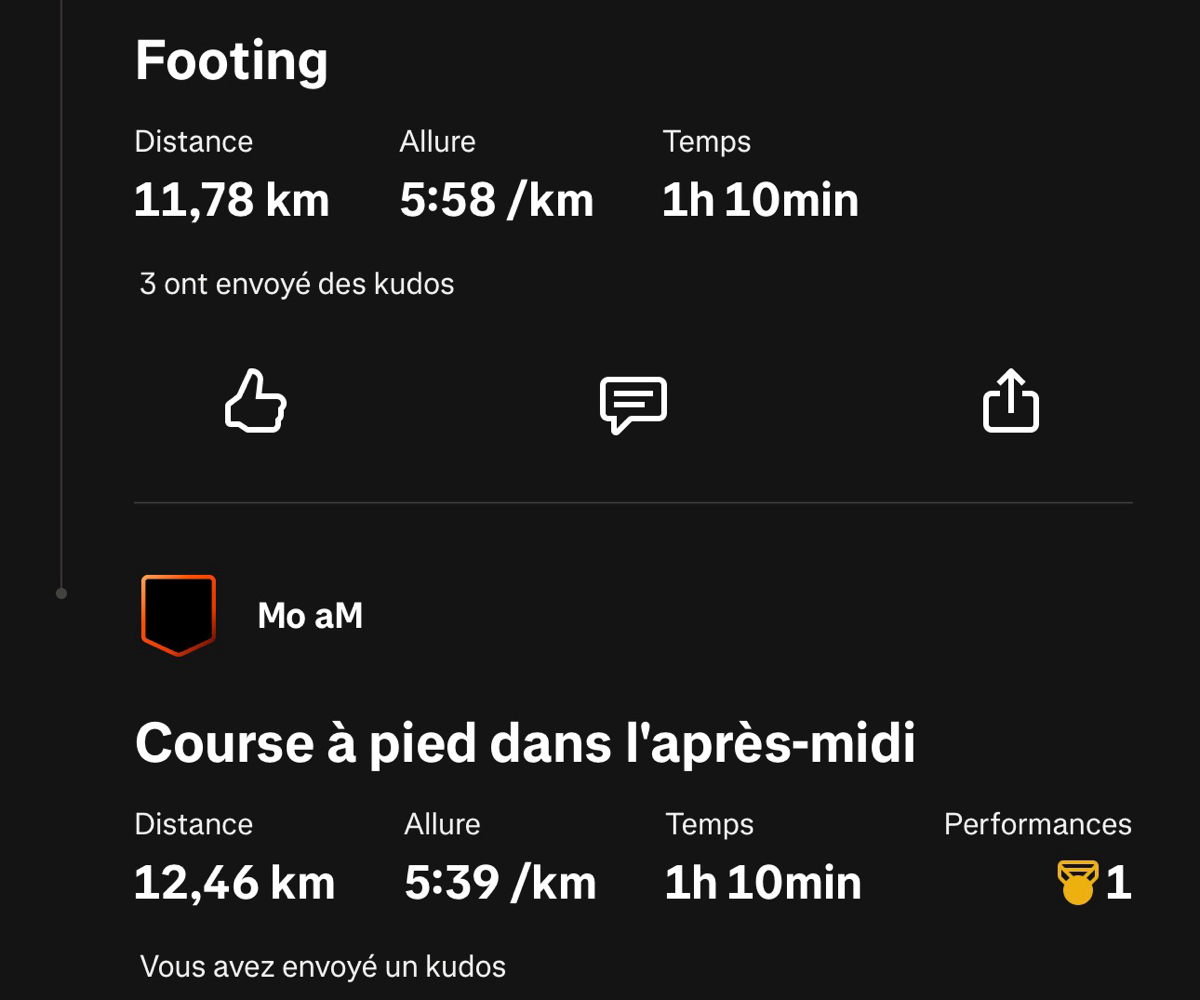This screenshot has width=1200, height=1000.
Task: Select the 5:58 /km pace value
Action: pos(496,200)
